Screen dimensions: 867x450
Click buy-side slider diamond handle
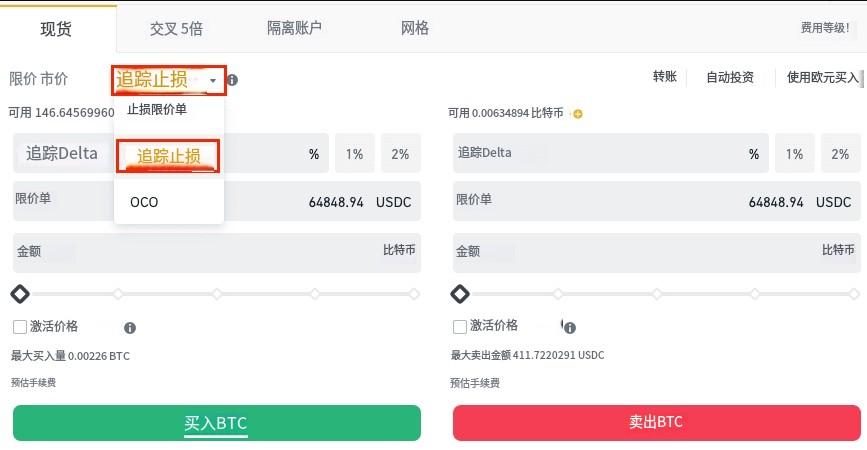pyautogui.click(x=19, y=294)
